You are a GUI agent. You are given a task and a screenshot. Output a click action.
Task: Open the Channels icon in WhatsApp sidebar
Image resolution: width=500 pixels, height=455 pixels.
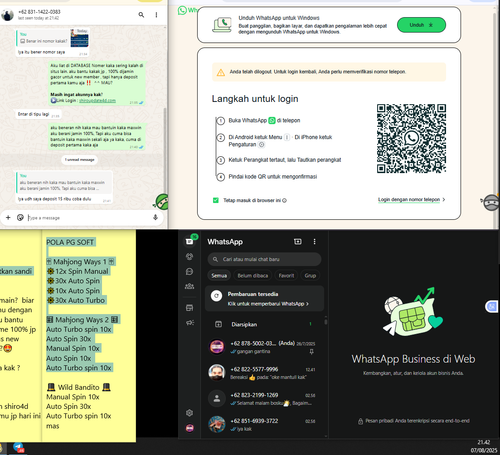click(x=190, y=271)
